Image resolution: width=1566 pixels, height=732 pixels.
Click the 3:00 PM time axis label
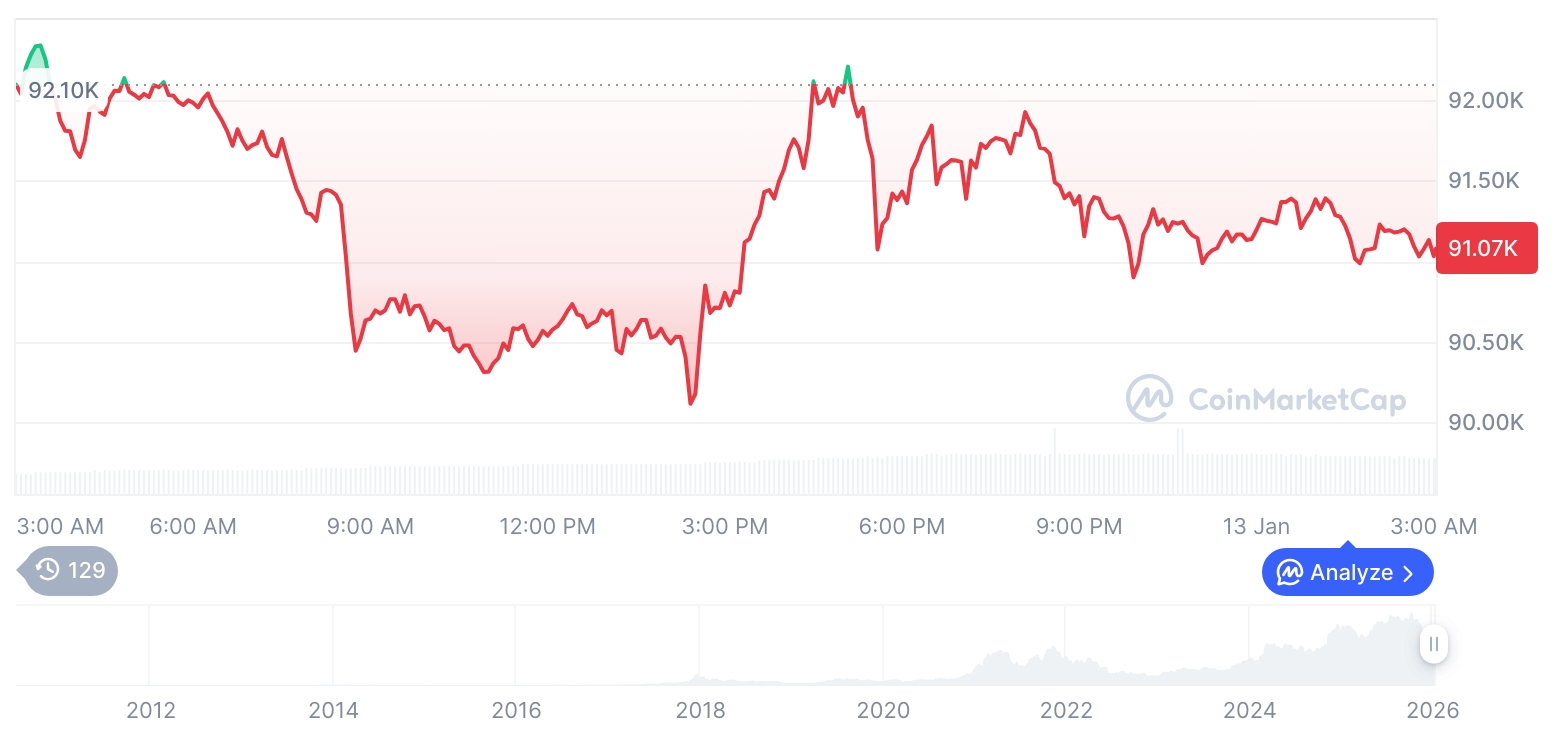tap(725, 526)
